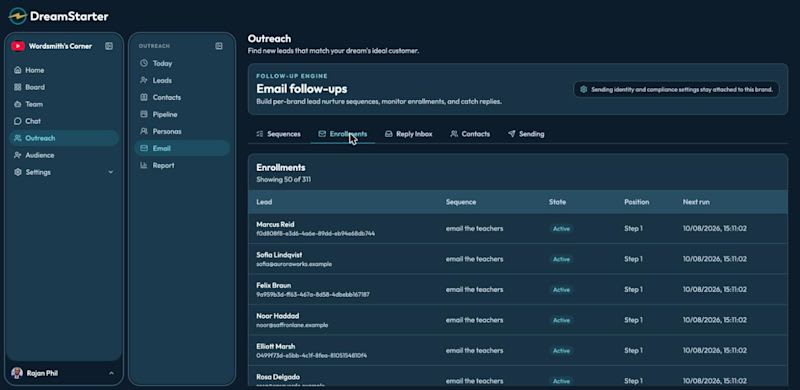The height and width of the screenshot is (390, 800).
Task: Click Step 1 in Sofia Lindqvist's row
Action: [633, 259]
